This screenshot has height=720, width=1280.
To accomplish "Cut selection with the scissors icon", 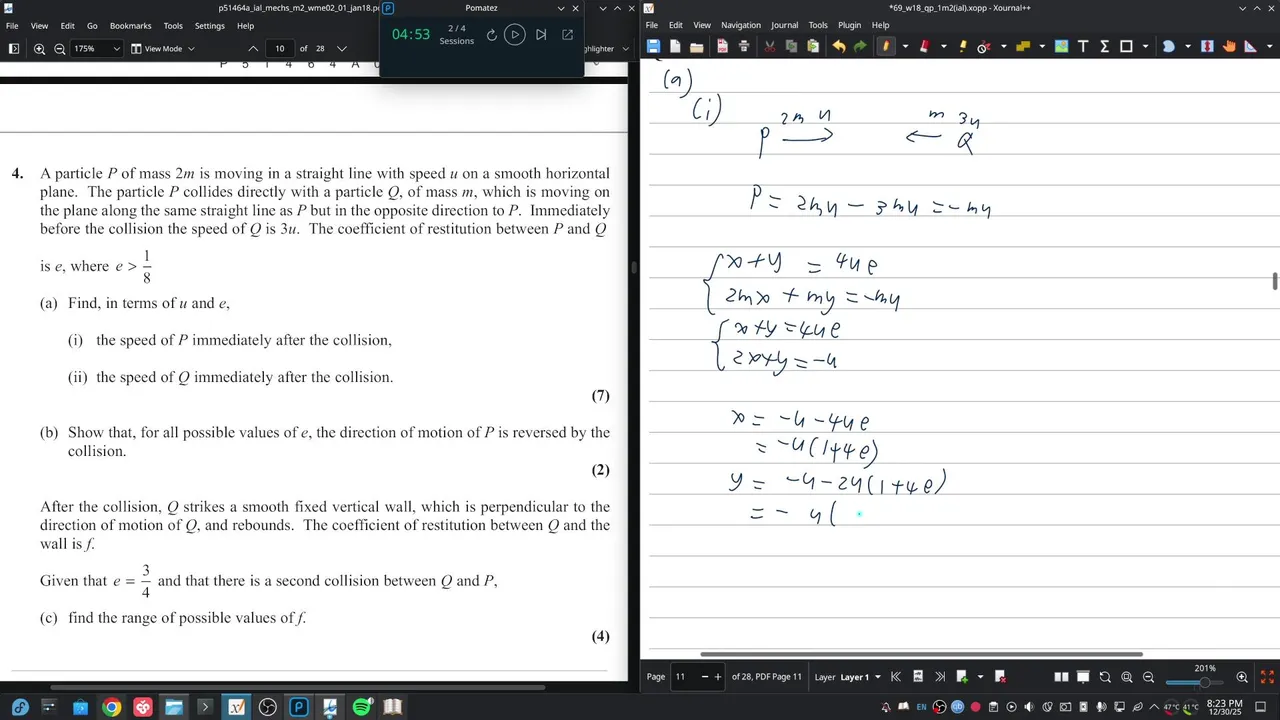I will [x=770, y=46].
